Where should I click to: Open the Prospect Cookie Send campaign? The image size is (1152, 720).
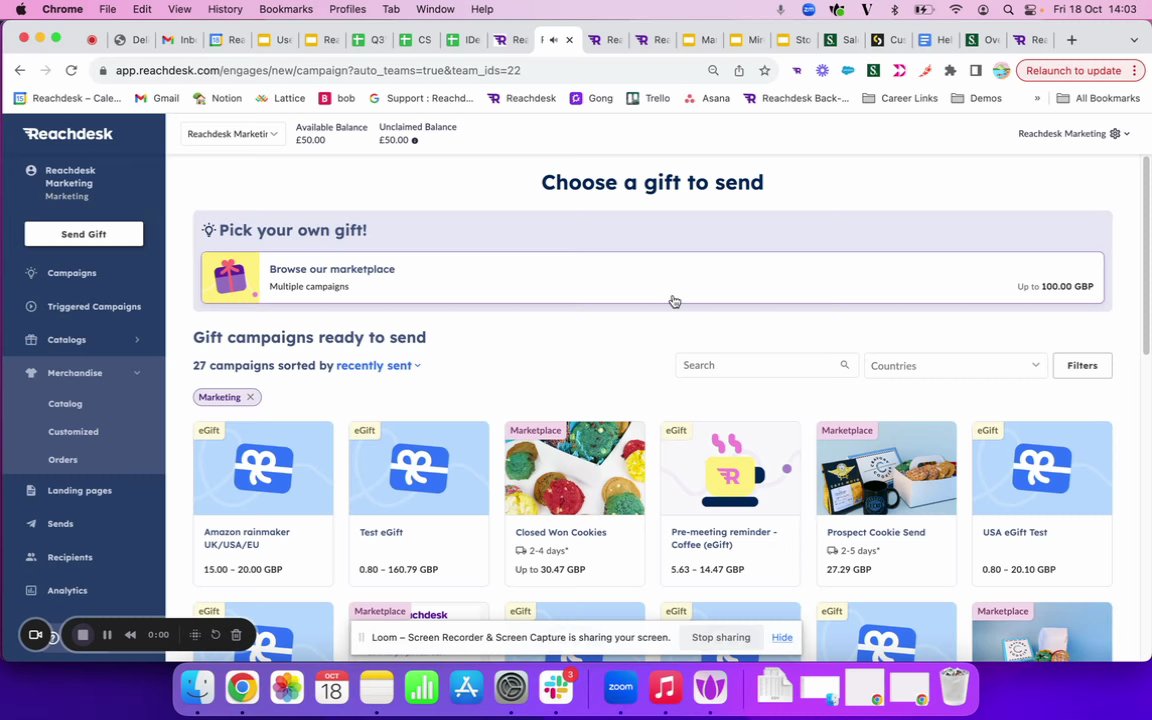(x=886, y=504)
